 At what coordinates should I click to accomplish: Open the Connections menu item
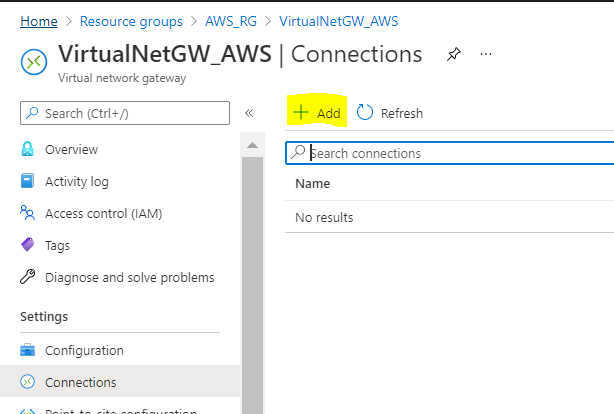click(80, 382)
